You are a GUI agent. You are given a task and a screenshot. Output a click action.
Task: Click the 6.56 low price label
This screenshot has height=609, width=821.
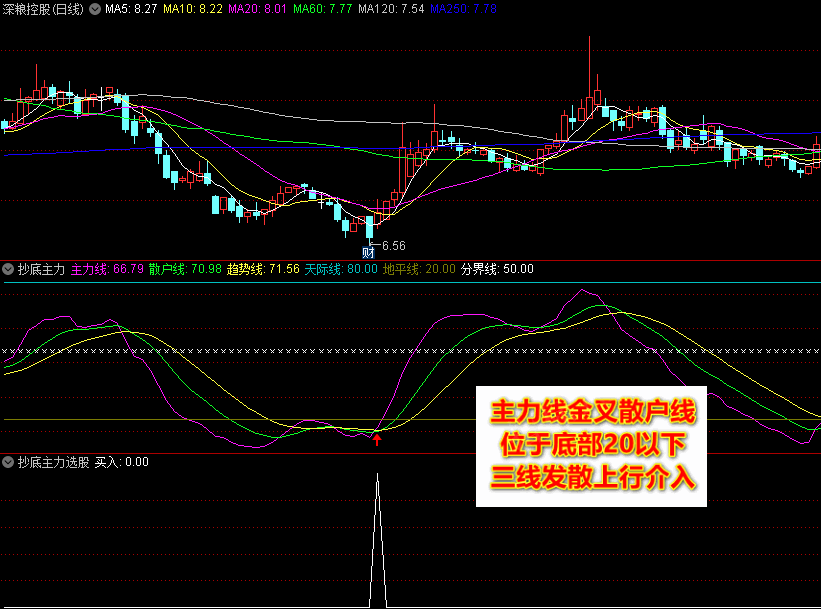(394, 246)
